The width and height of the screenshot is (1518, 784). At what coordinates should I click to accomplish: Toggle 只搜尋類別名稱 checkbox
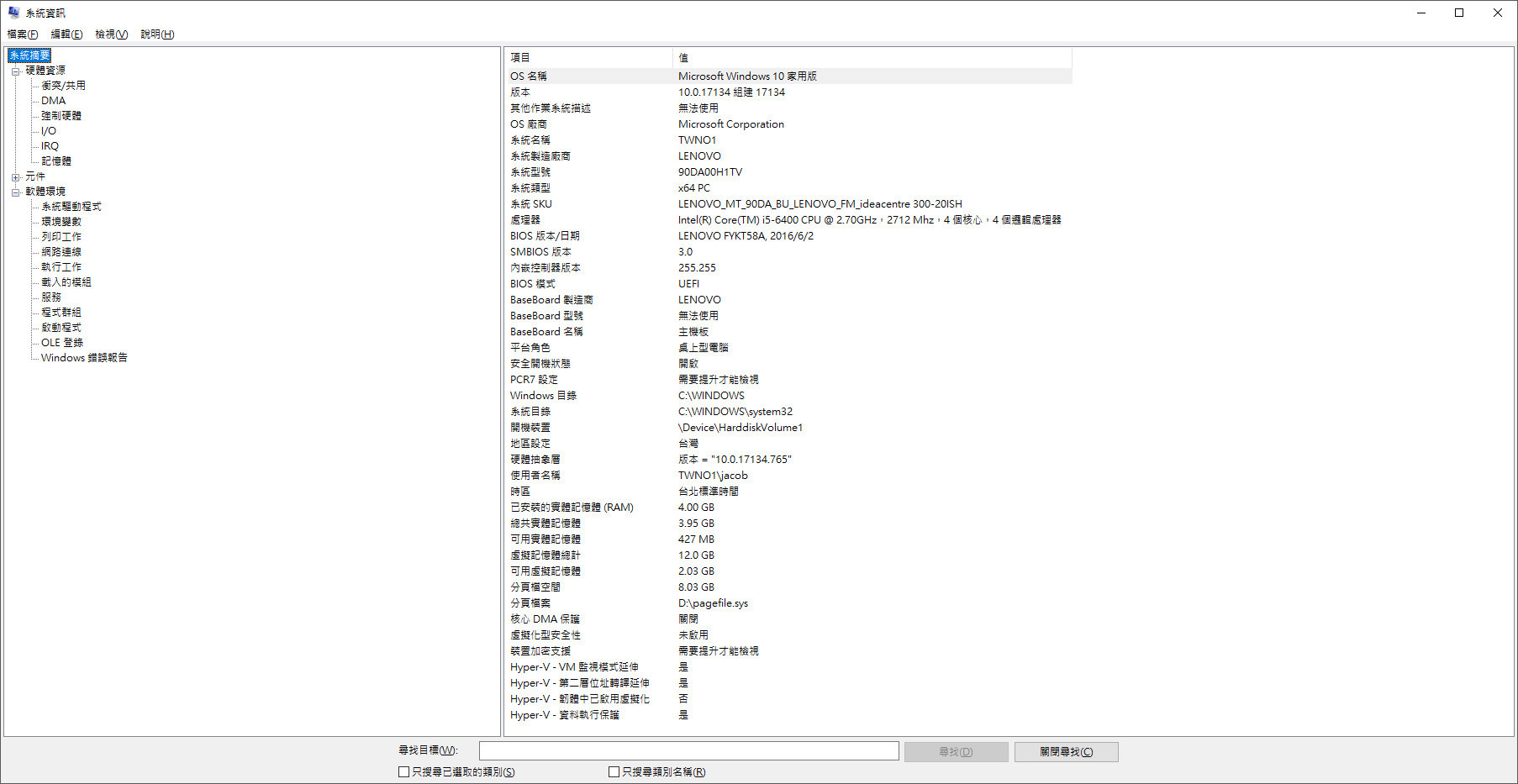coord(614,771)
